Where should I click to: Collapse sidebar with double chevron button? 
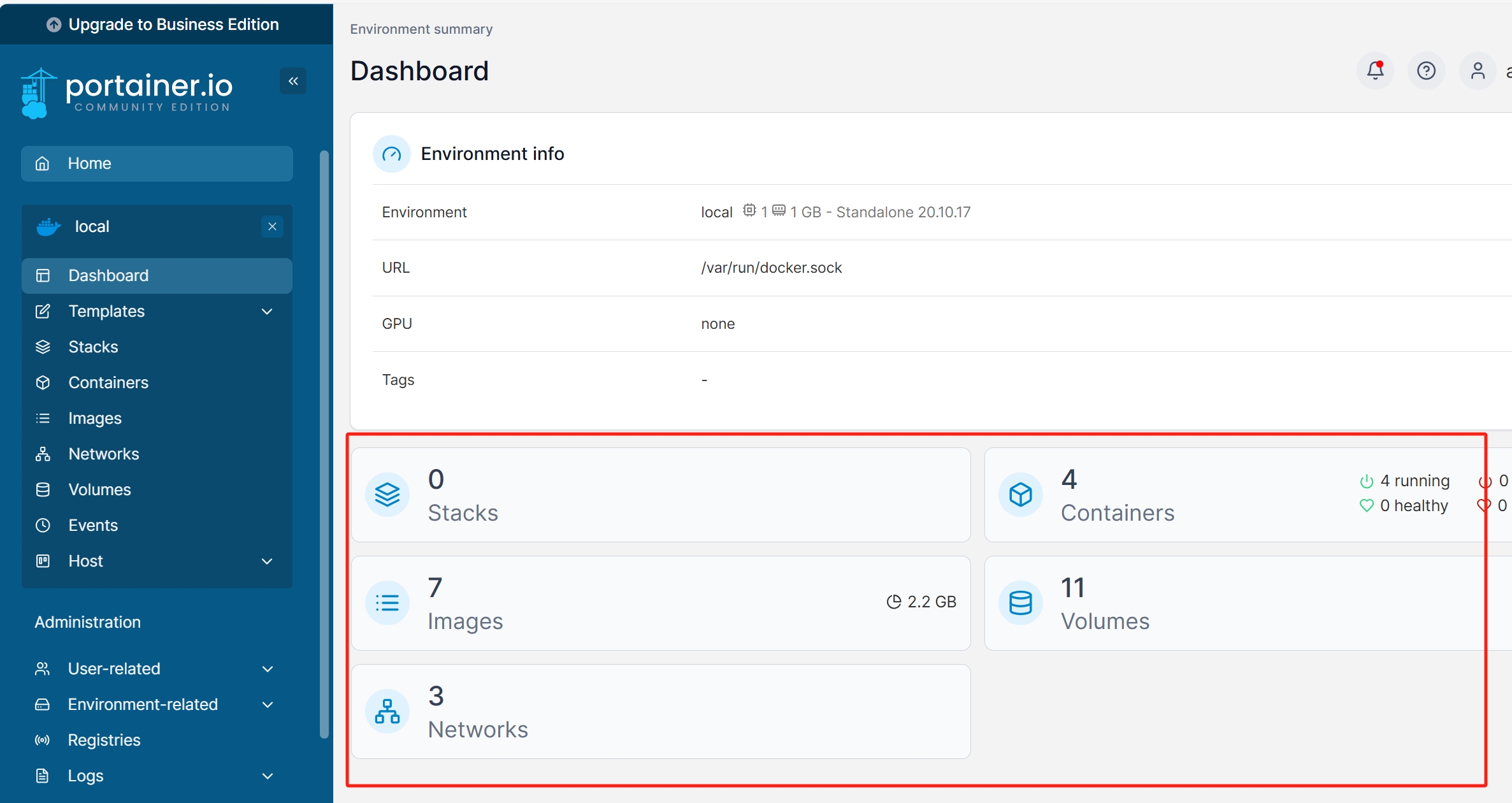click(x=293, y=81)
